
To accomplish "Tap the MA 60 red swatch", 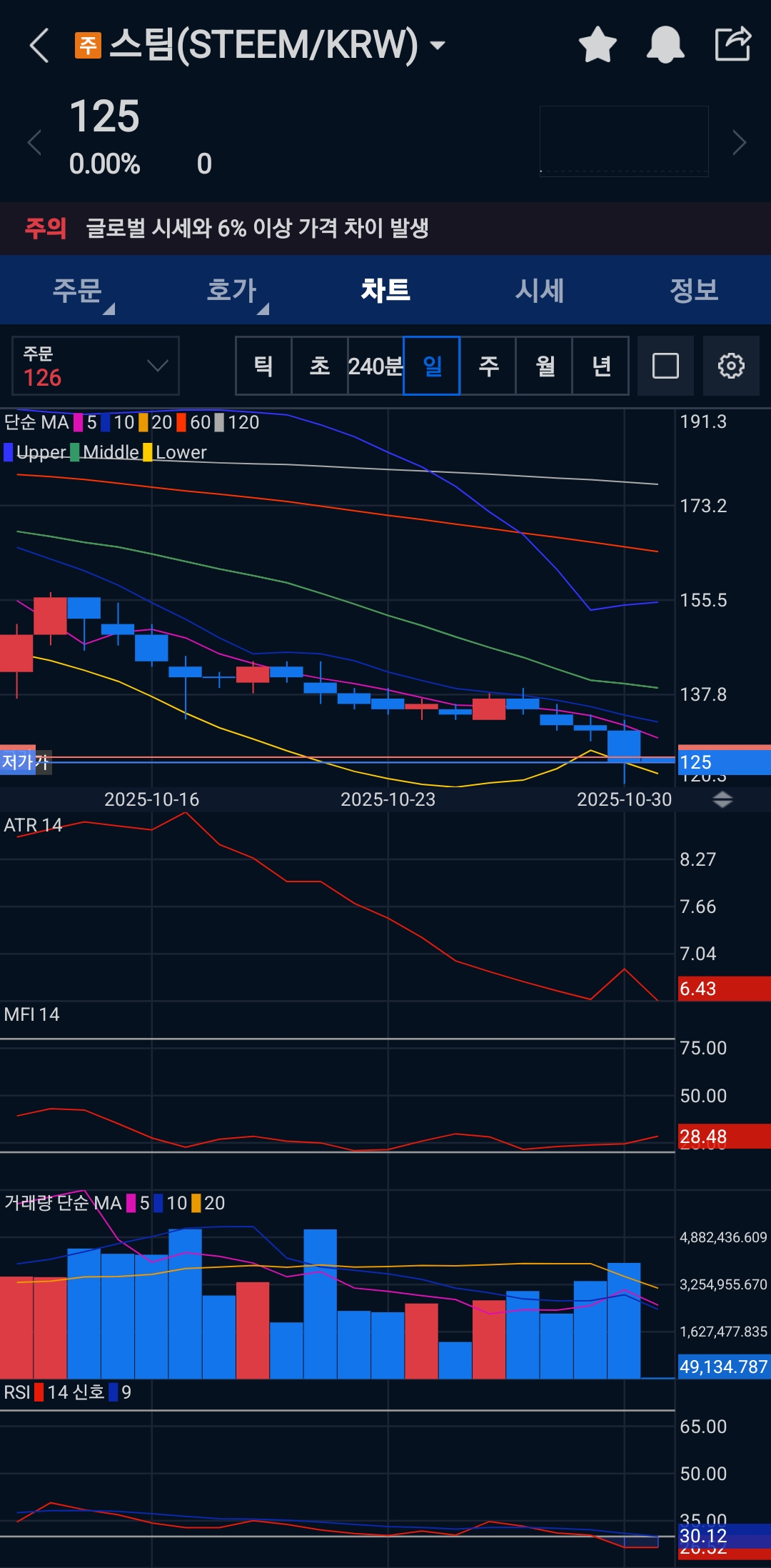I will pos(181,423).
